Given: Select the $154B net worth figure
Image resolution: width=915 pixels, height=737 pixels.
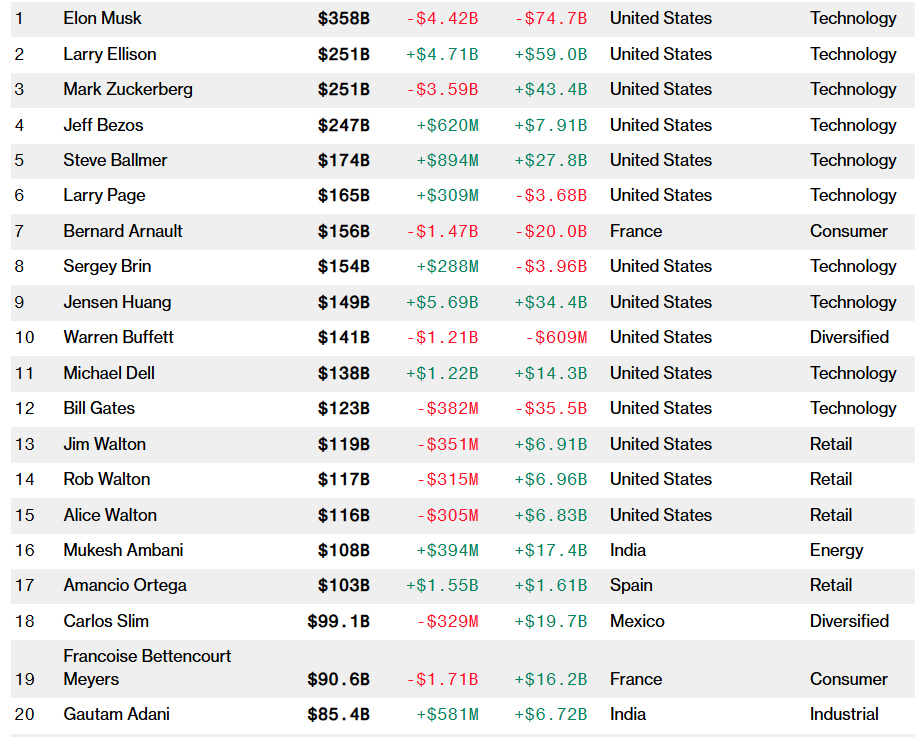Looking at the screenshot, I should coord(344,267).
